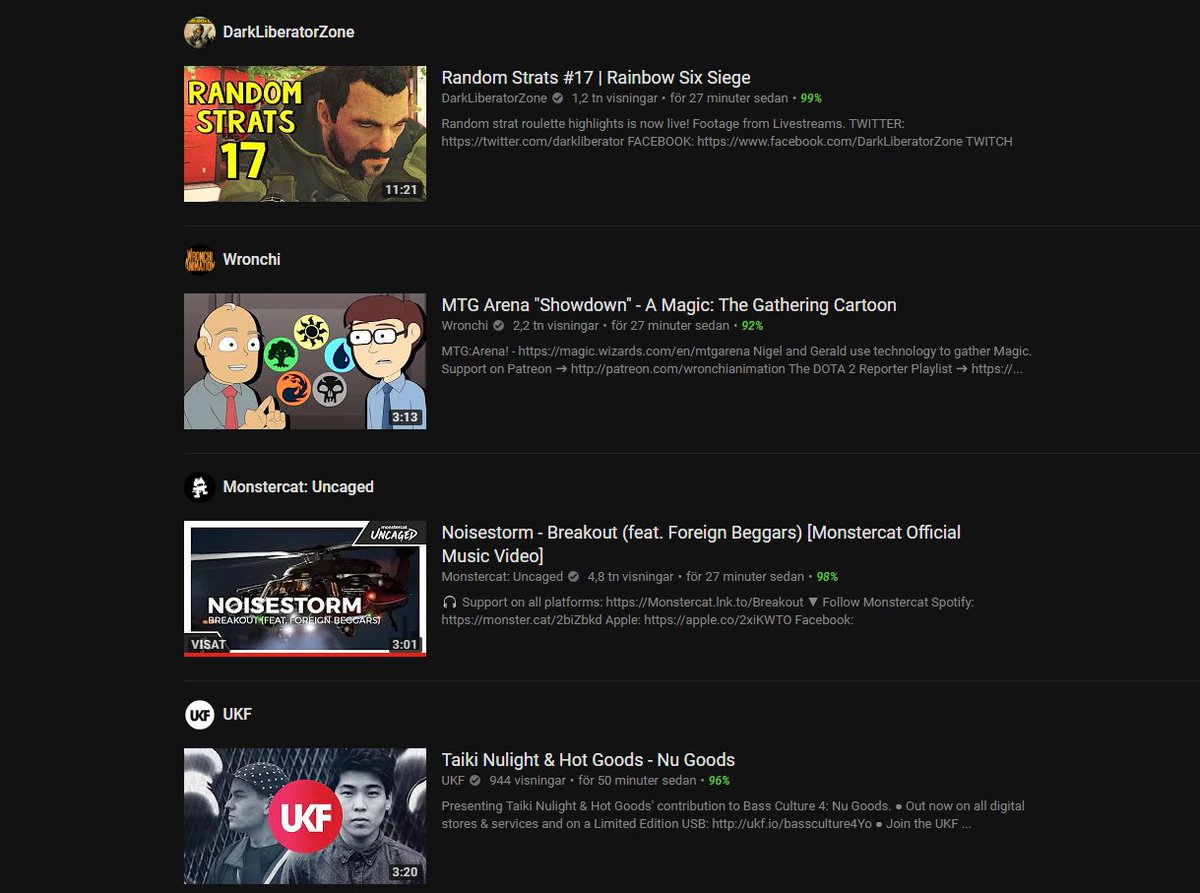Click description starting "MTG:Arena! - https://magic.wizards.com"
Screen dimensions: 1200x893
(x=737, y=360)
